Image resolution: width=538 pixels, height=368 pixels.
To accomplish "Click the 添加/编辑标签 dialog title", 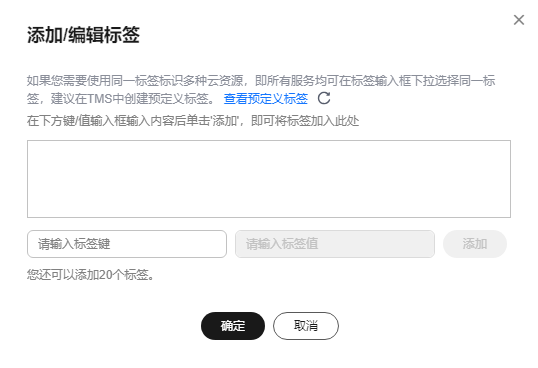I will [83, 35].
